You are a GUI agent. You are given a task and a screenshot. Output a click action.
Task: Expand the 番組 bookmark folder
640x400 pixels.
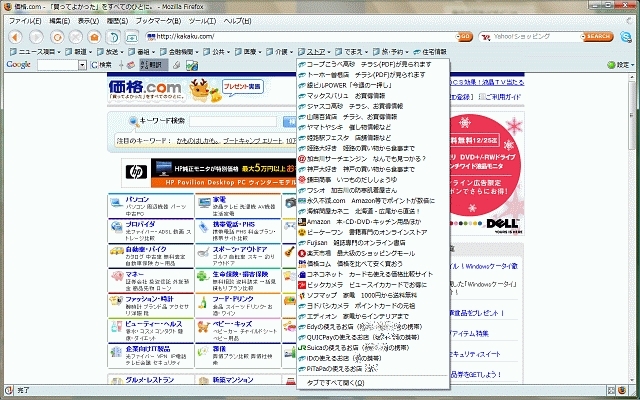tap(142, 52)
